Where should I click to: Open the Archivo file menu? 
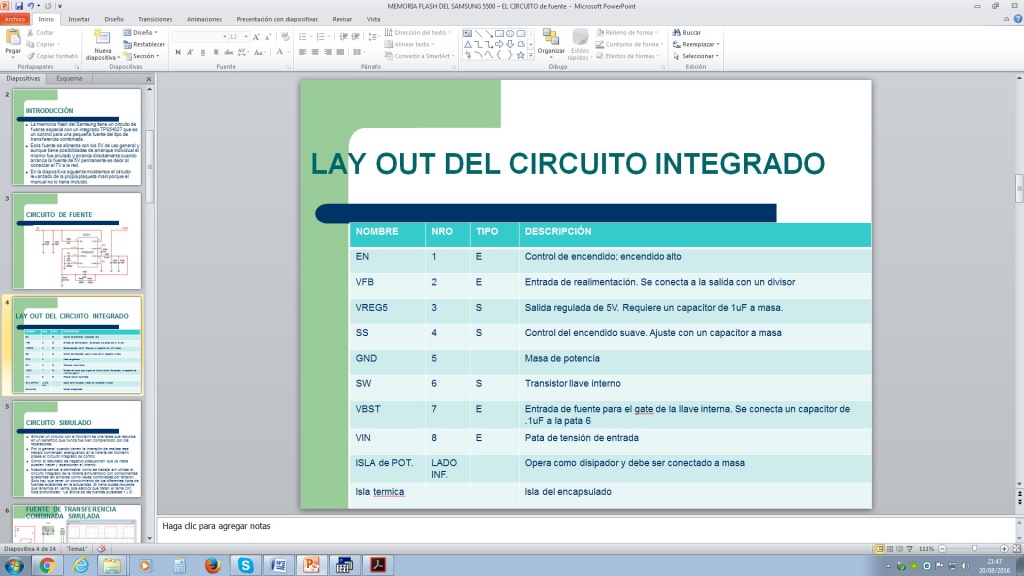tap(15, 19)
